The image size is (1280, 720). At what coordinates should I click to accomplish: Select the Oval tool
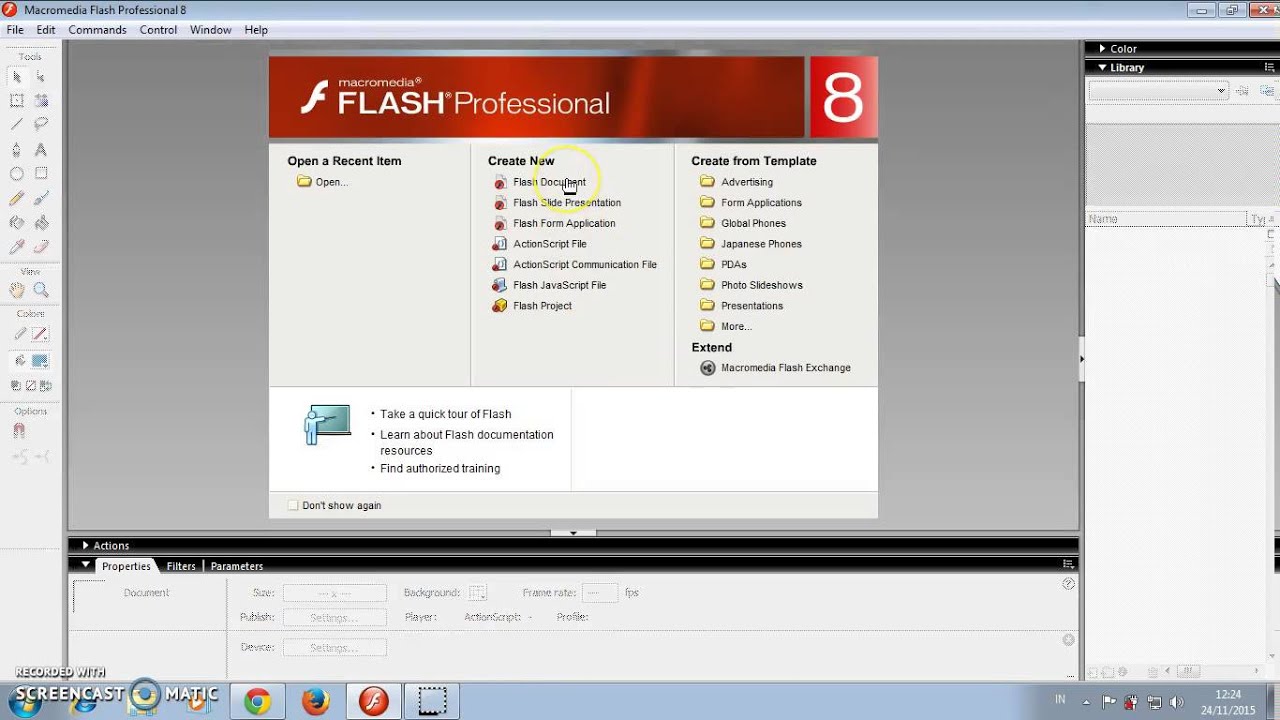tap(17, 173)
